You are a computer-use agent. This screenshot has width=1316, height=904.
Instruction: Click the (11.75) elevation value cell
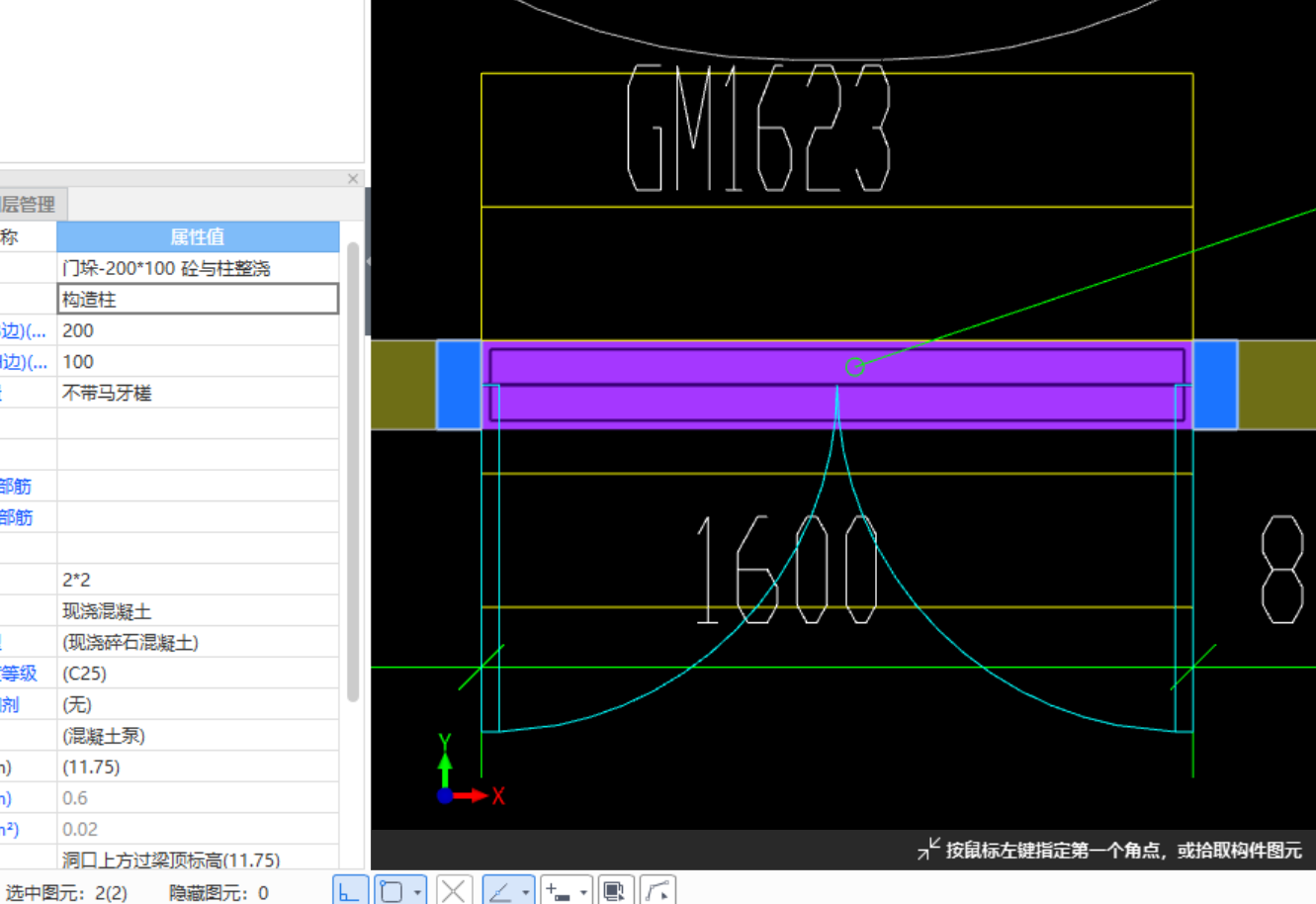(198, 767)
